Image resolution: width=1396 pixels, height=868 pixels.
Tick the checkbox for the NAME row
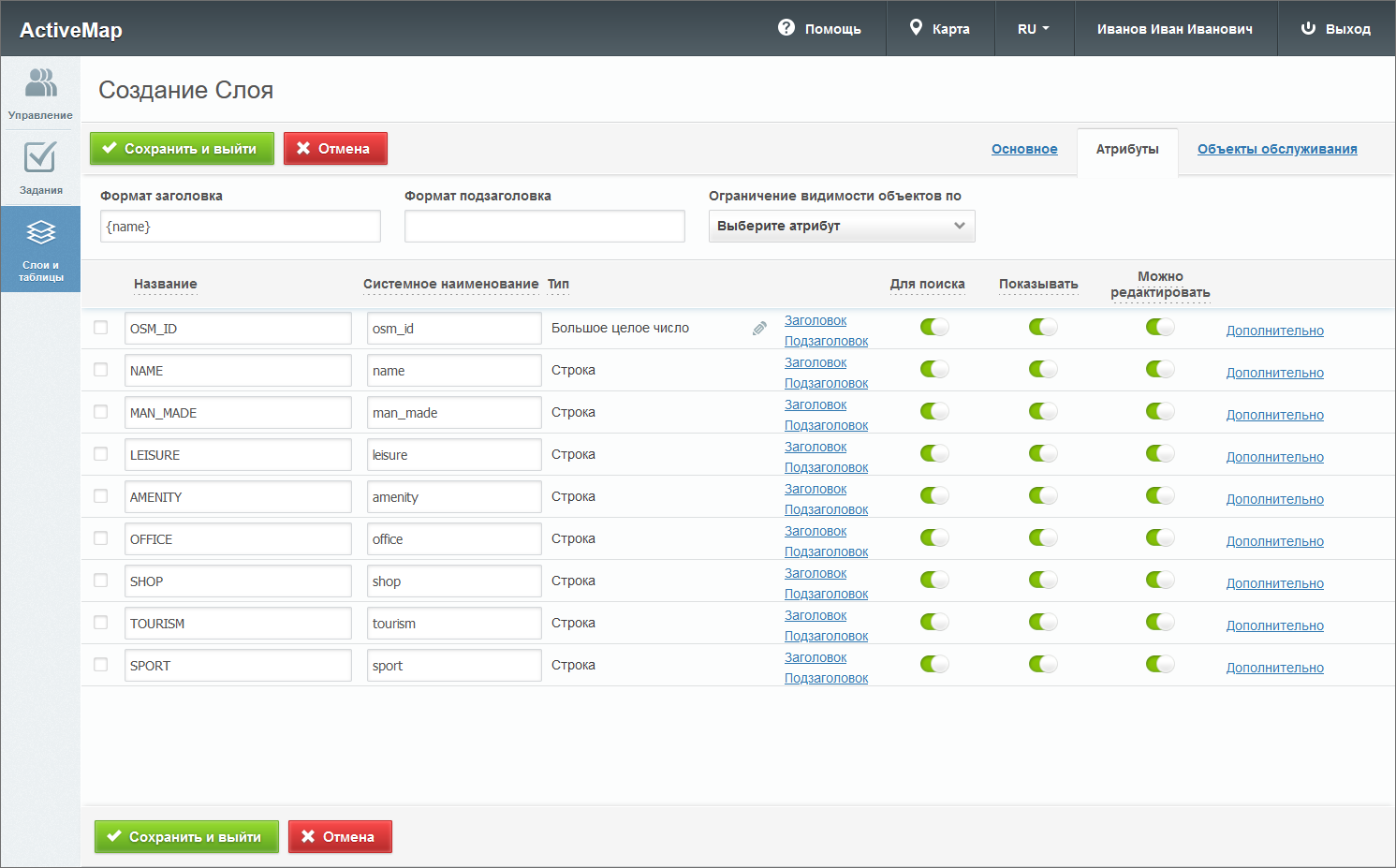click(x=101, y=370)
